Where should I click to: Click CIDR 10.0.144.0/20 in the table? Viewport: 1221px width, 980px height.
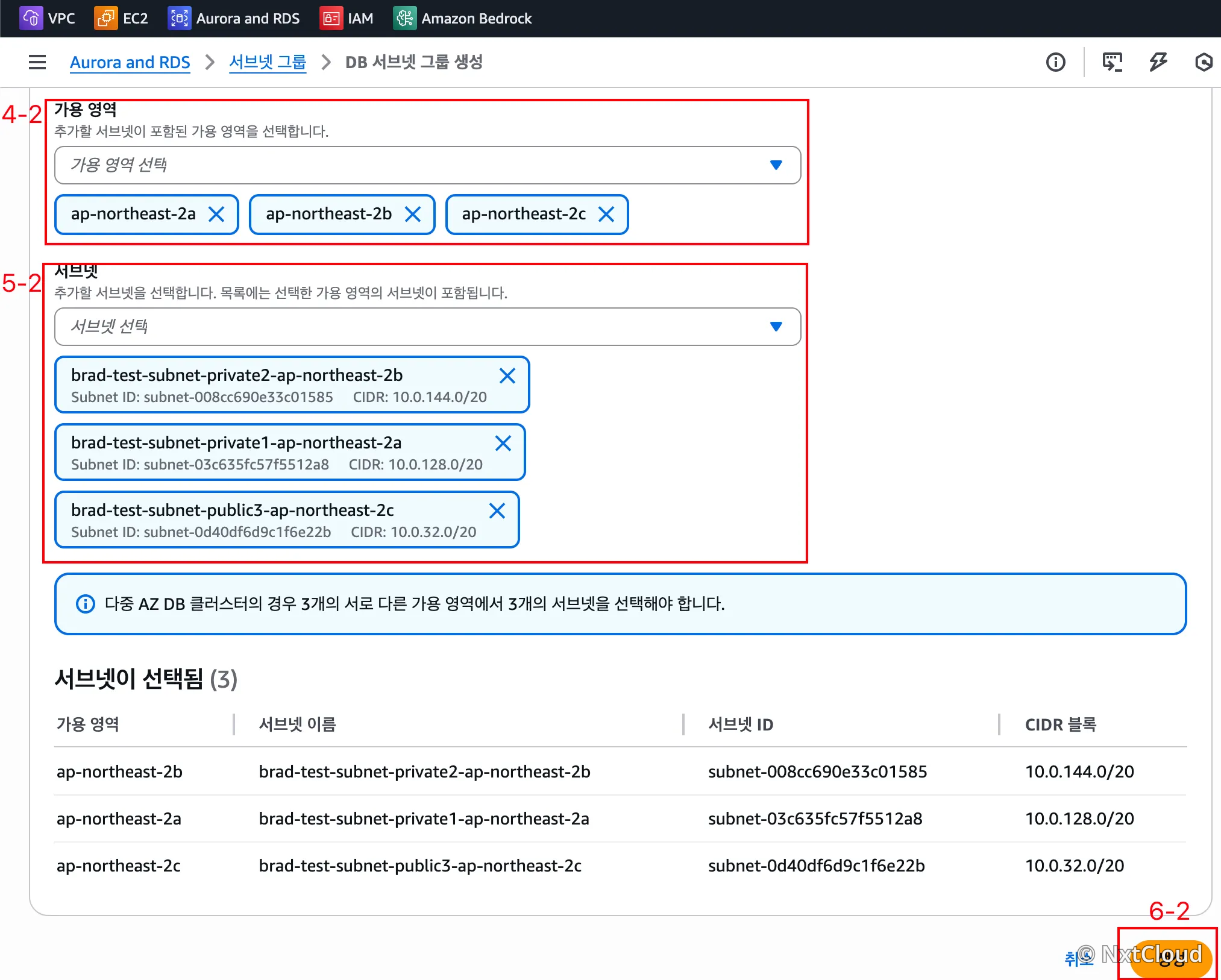coord(1080,771)
